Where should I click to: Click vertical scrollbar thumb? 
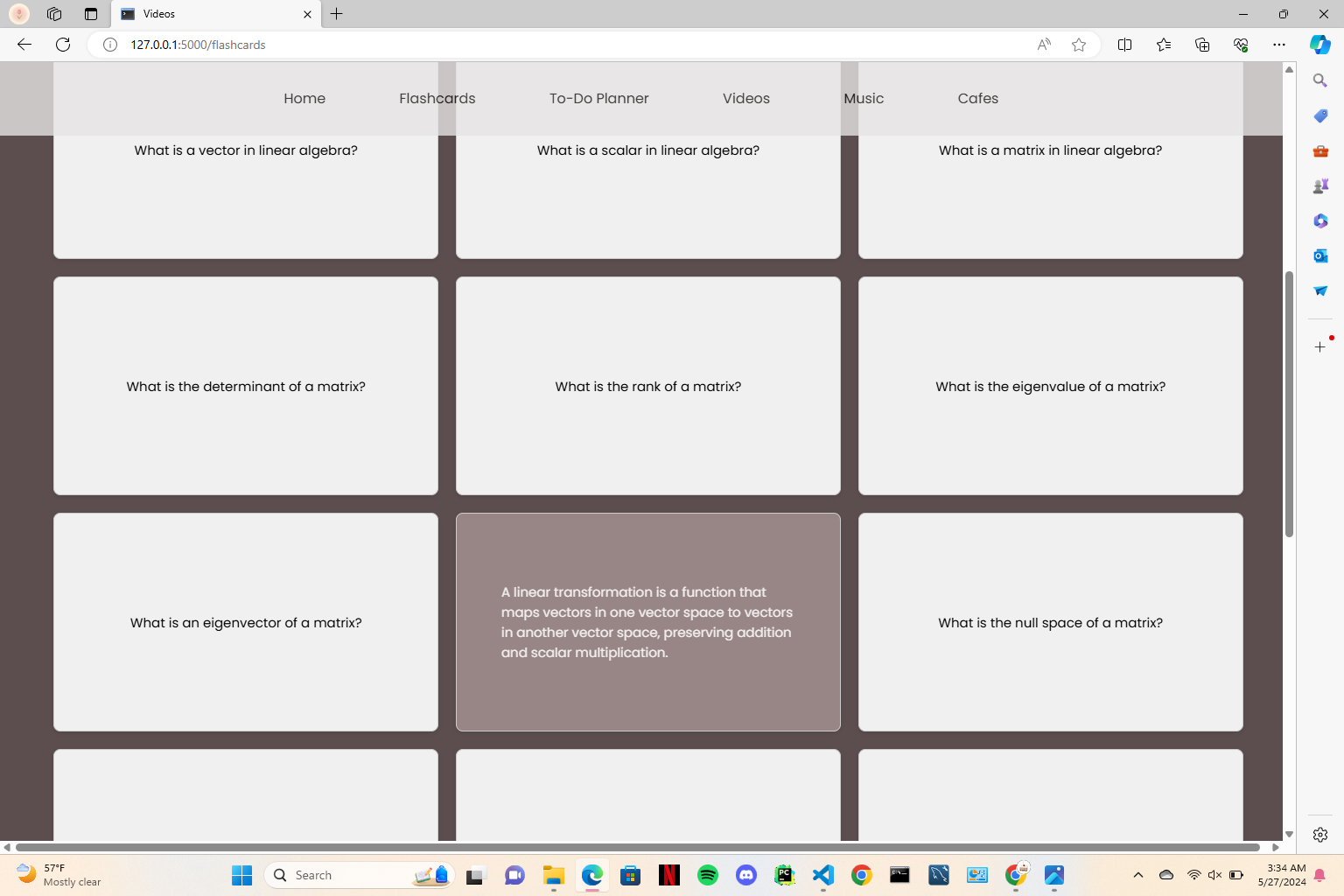[1289, 403]
